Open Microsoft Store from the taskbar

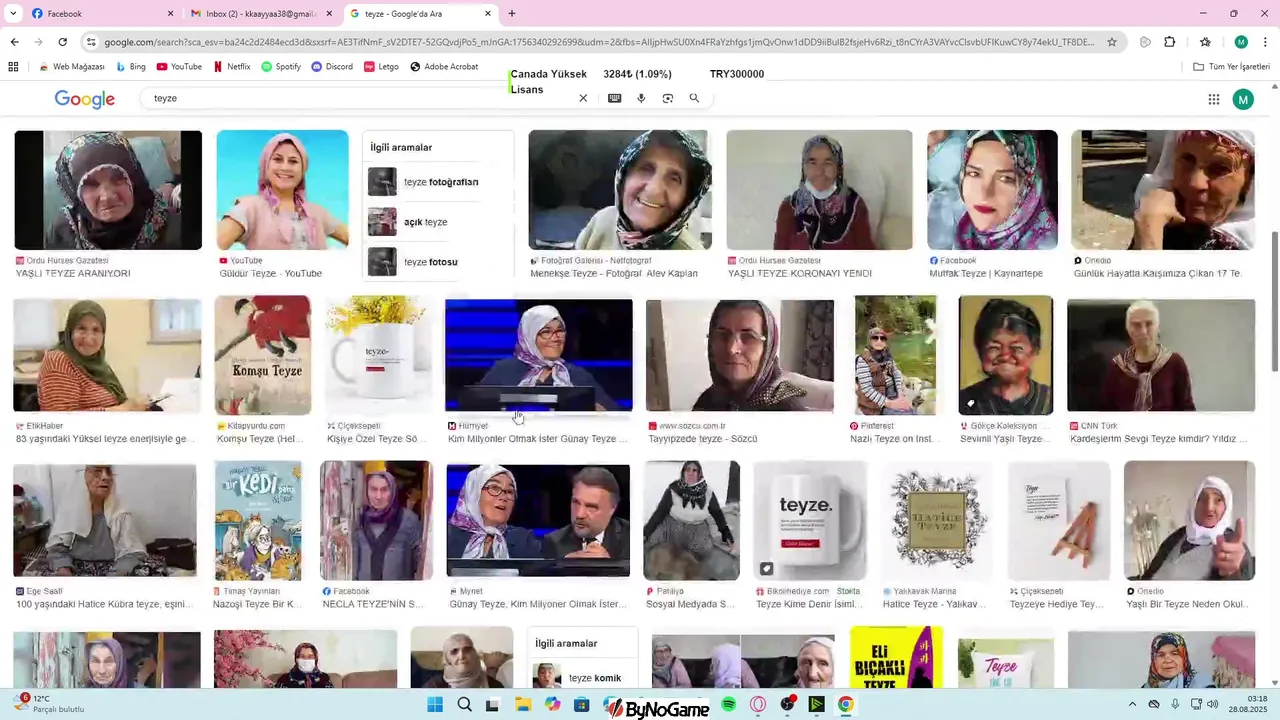[x=581, y=705]
